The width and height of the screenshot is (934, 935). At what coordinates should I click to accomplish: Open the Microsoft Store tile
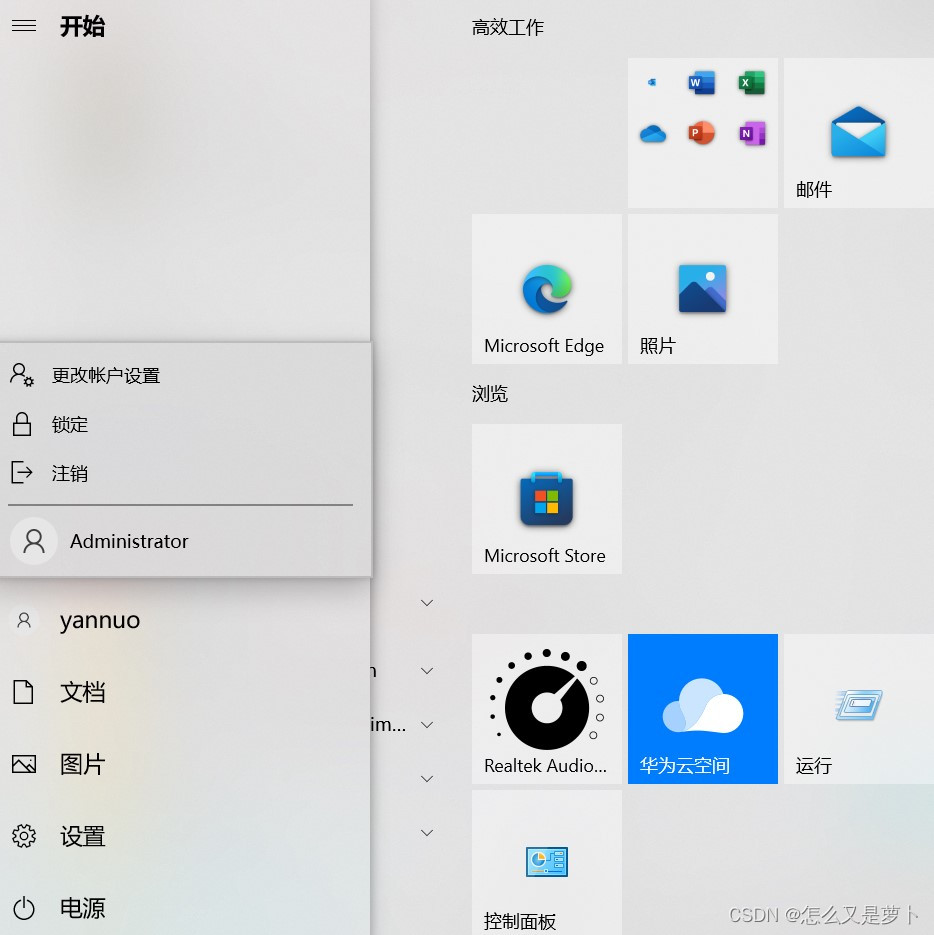point(547,499)
